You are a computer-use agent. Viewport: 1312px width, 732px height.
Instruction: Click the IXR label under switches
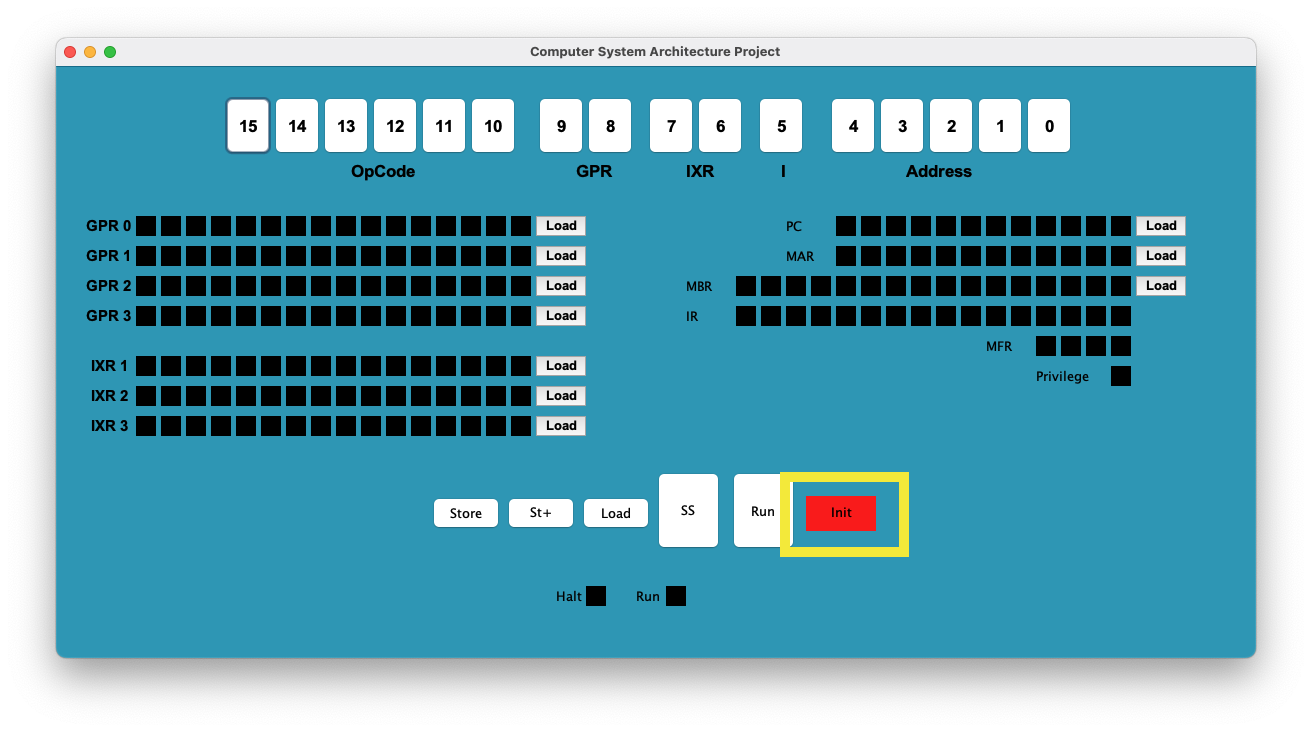point(700,172)
